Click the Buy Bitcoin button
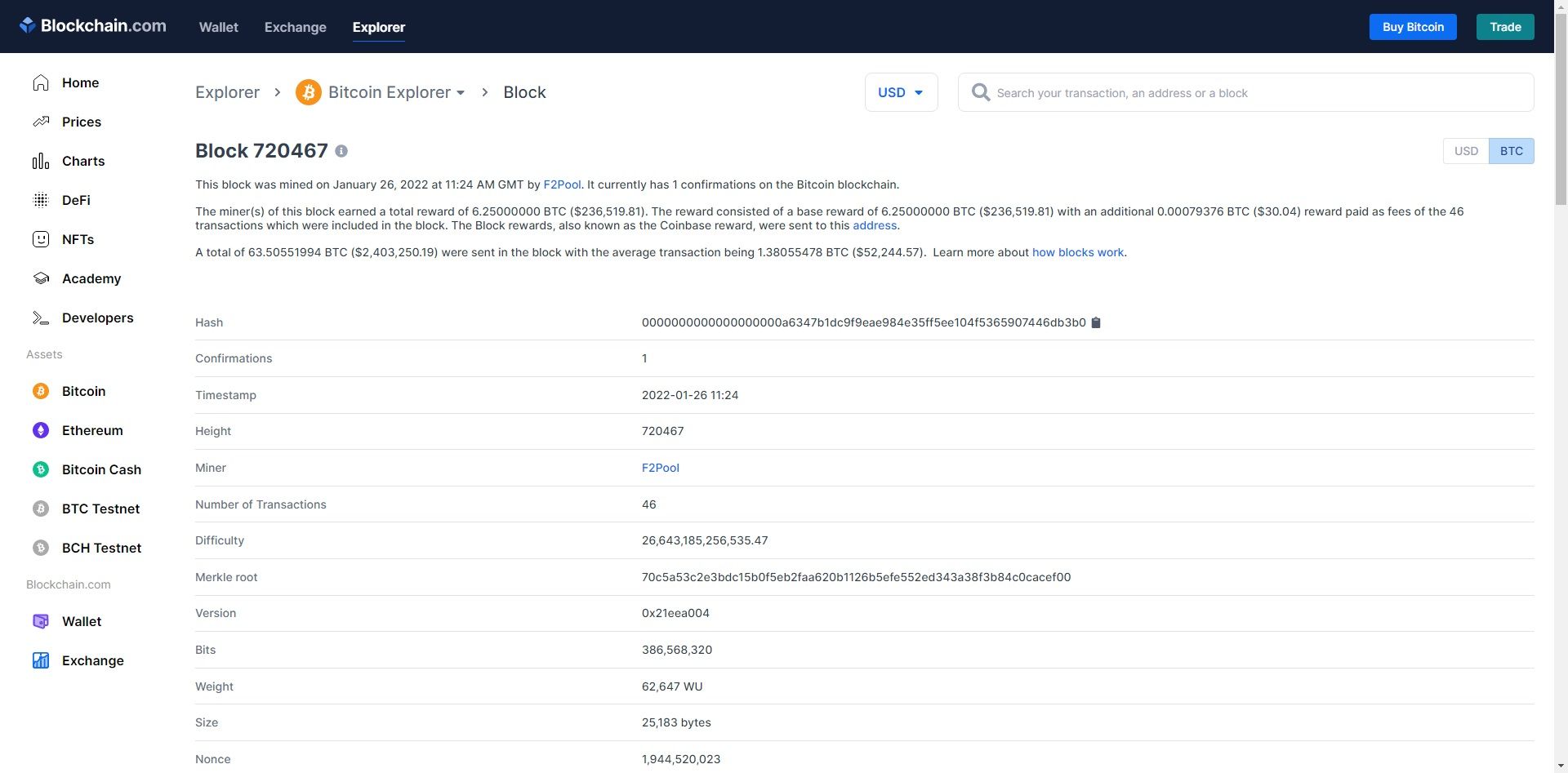The image size is (1568, 773). (1413, 27)
